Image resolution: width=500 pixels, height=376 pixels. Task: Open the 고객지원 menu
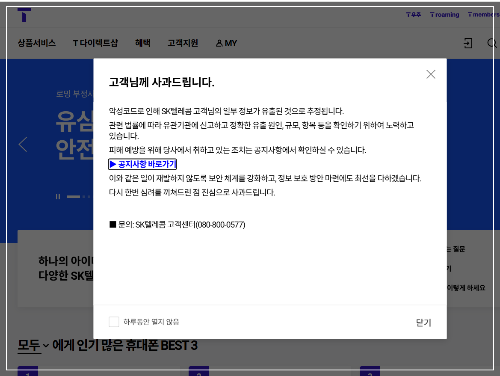coord(183,43)
